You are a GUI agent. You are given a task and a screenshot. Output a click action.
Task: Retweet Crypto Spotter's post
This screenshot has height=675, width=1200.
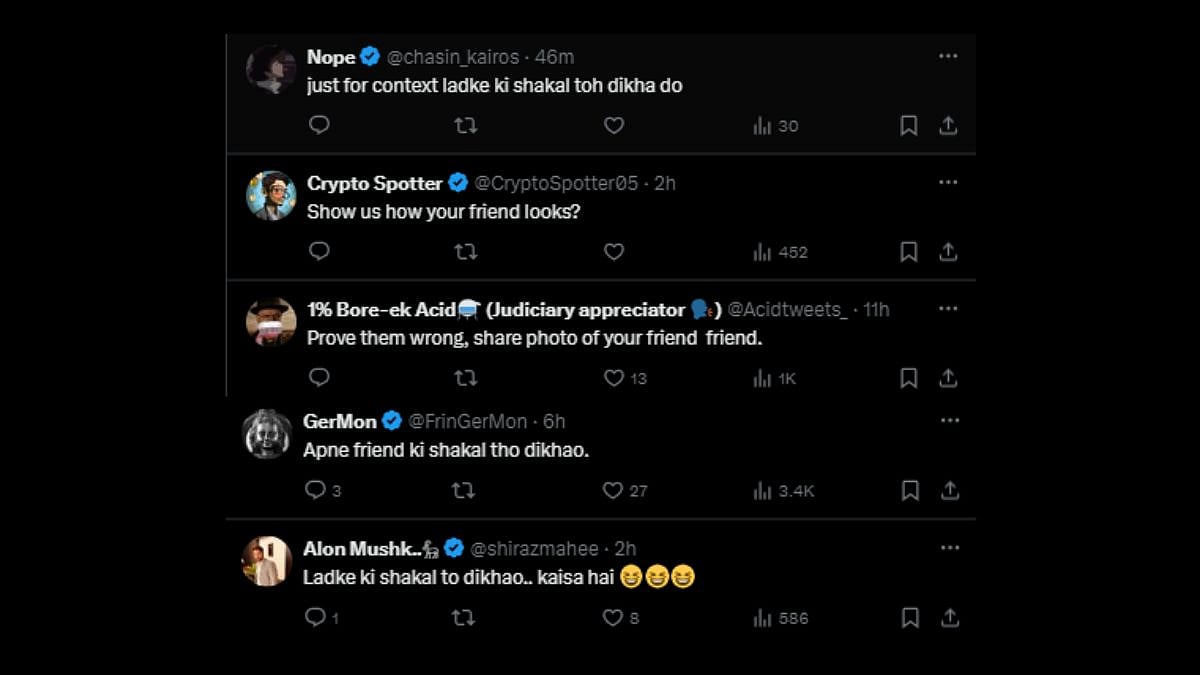pyautogui.click(x=465, y=252)
